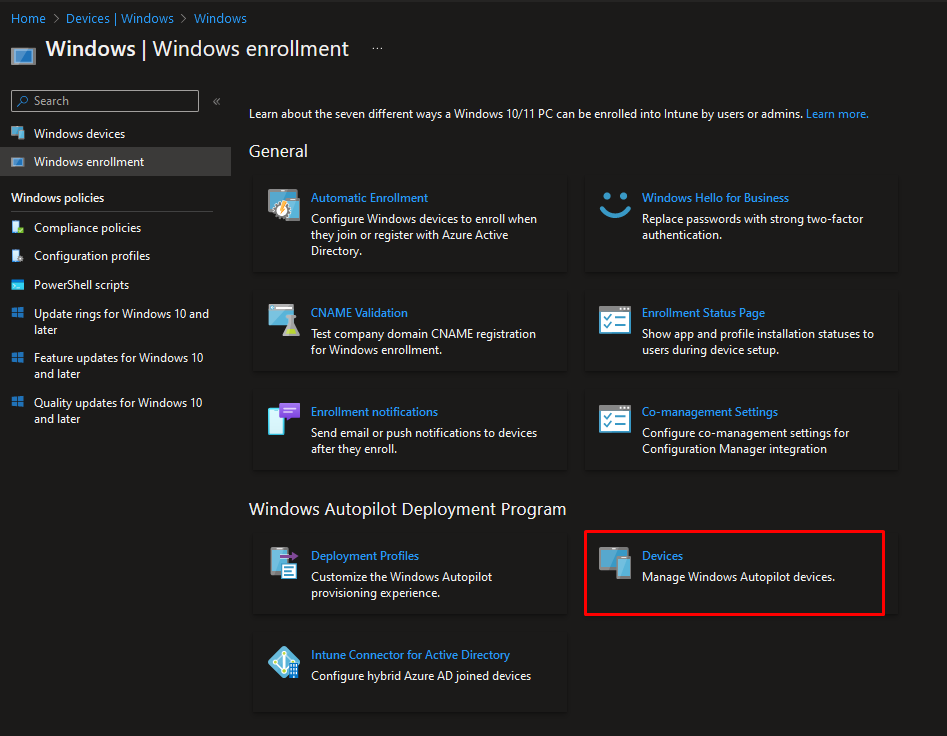Click the 'Manage Windows Autopilot devices.' description

[x=738, y=577]
